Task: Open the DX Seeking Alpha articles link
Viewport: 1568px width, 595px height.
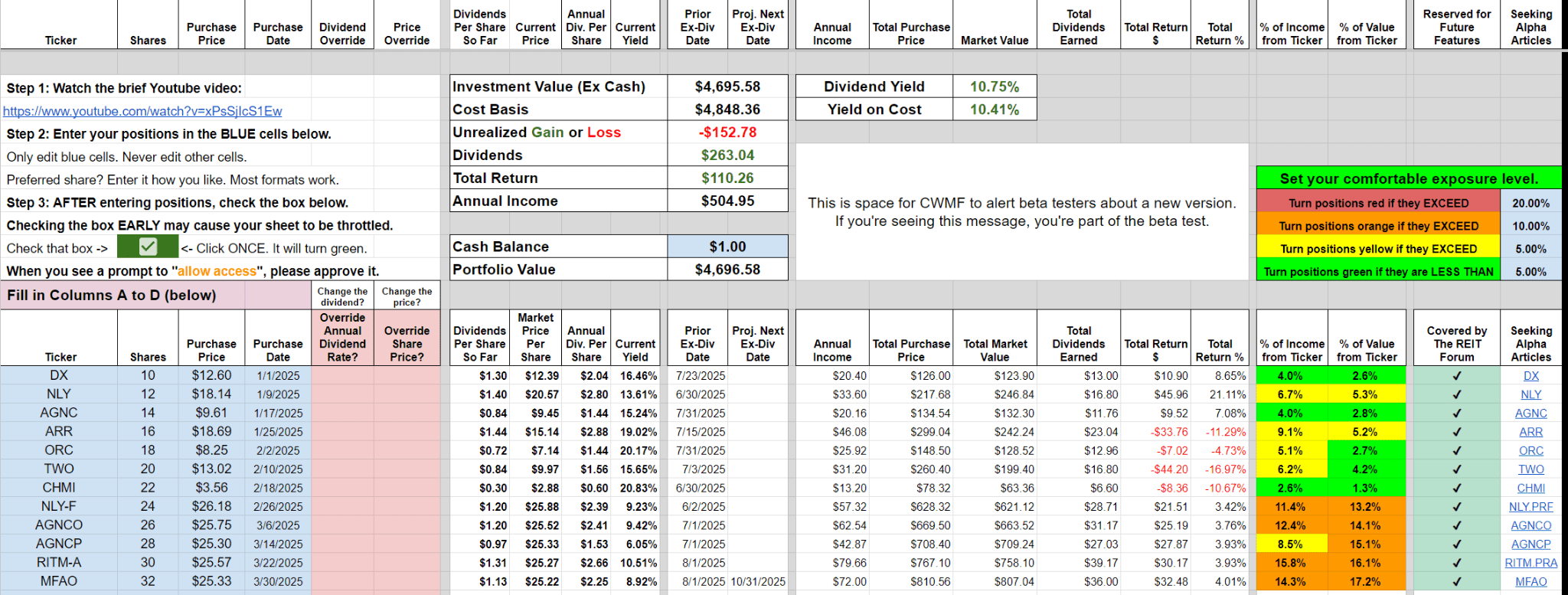Action: (1530, 376)
